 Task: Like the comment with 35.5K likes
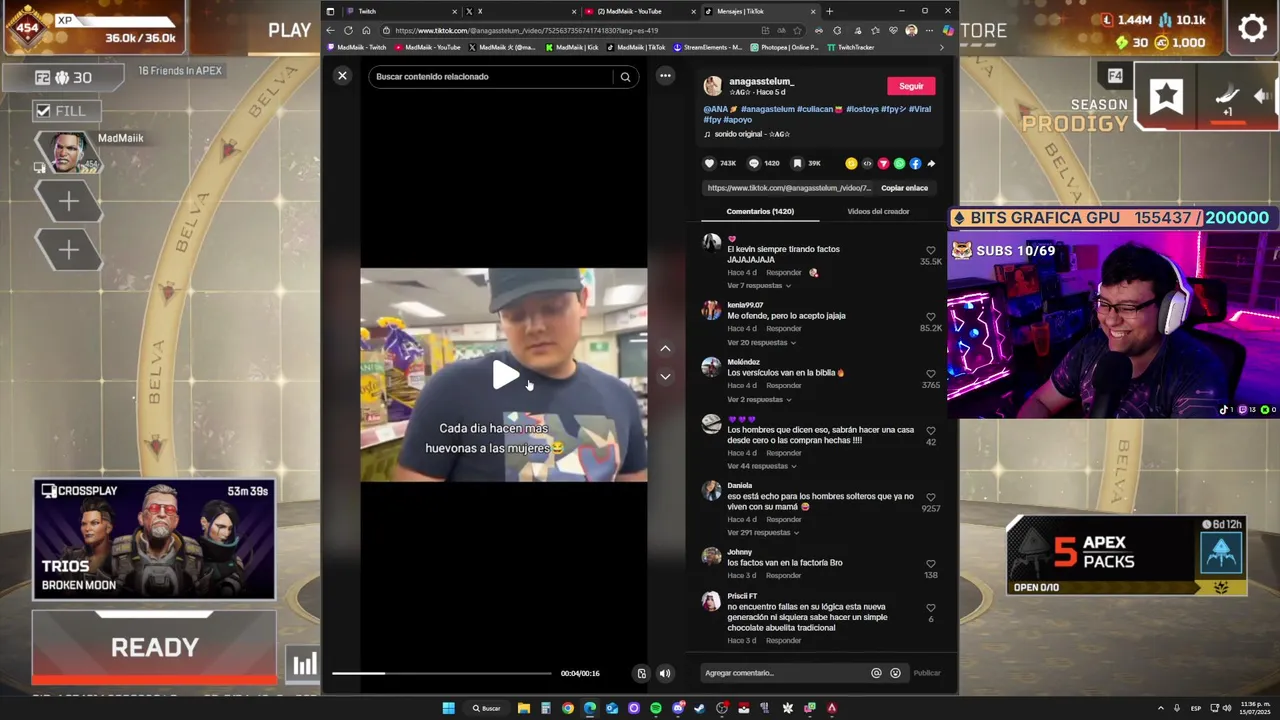pos(931,250)
